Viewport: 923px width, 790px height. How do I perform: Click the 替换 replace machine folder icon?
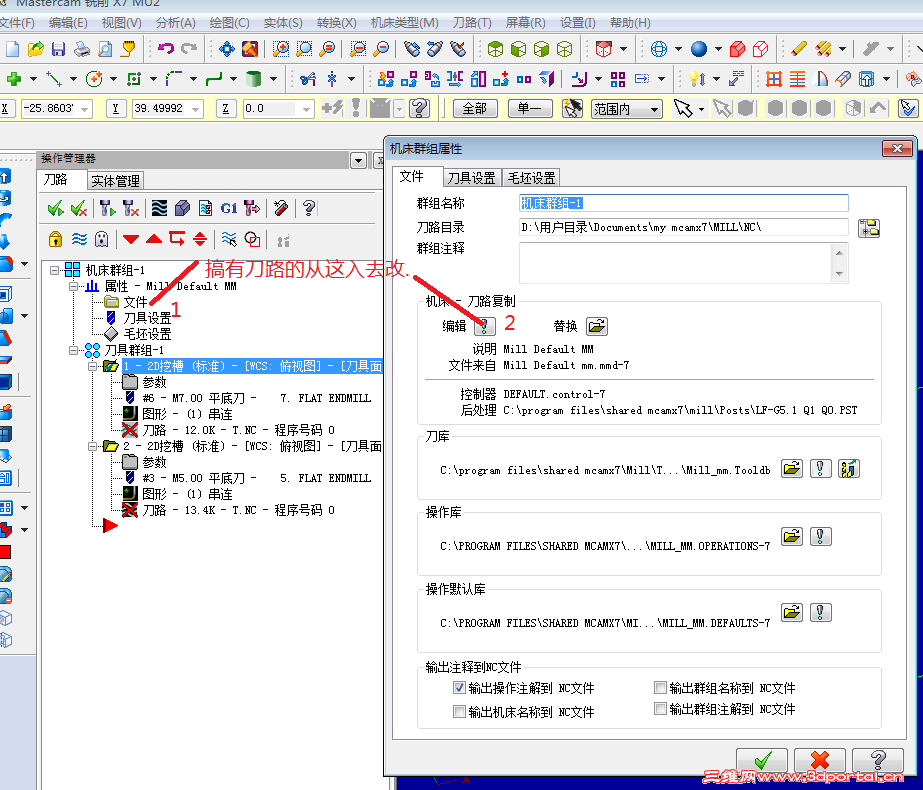596,326
